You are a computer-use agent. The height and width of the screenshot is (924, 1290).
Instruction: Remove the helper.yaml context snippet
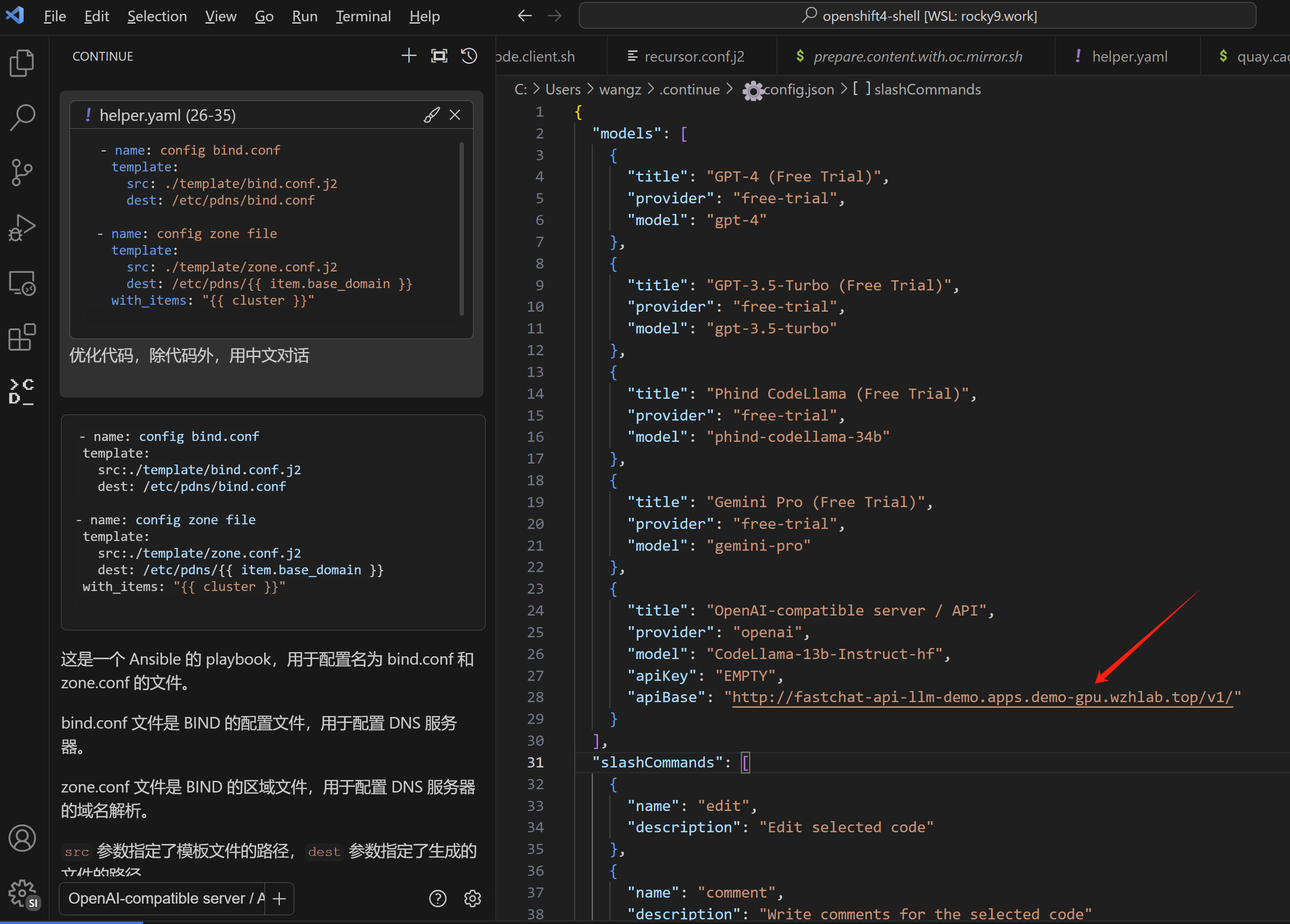[455, 115]
